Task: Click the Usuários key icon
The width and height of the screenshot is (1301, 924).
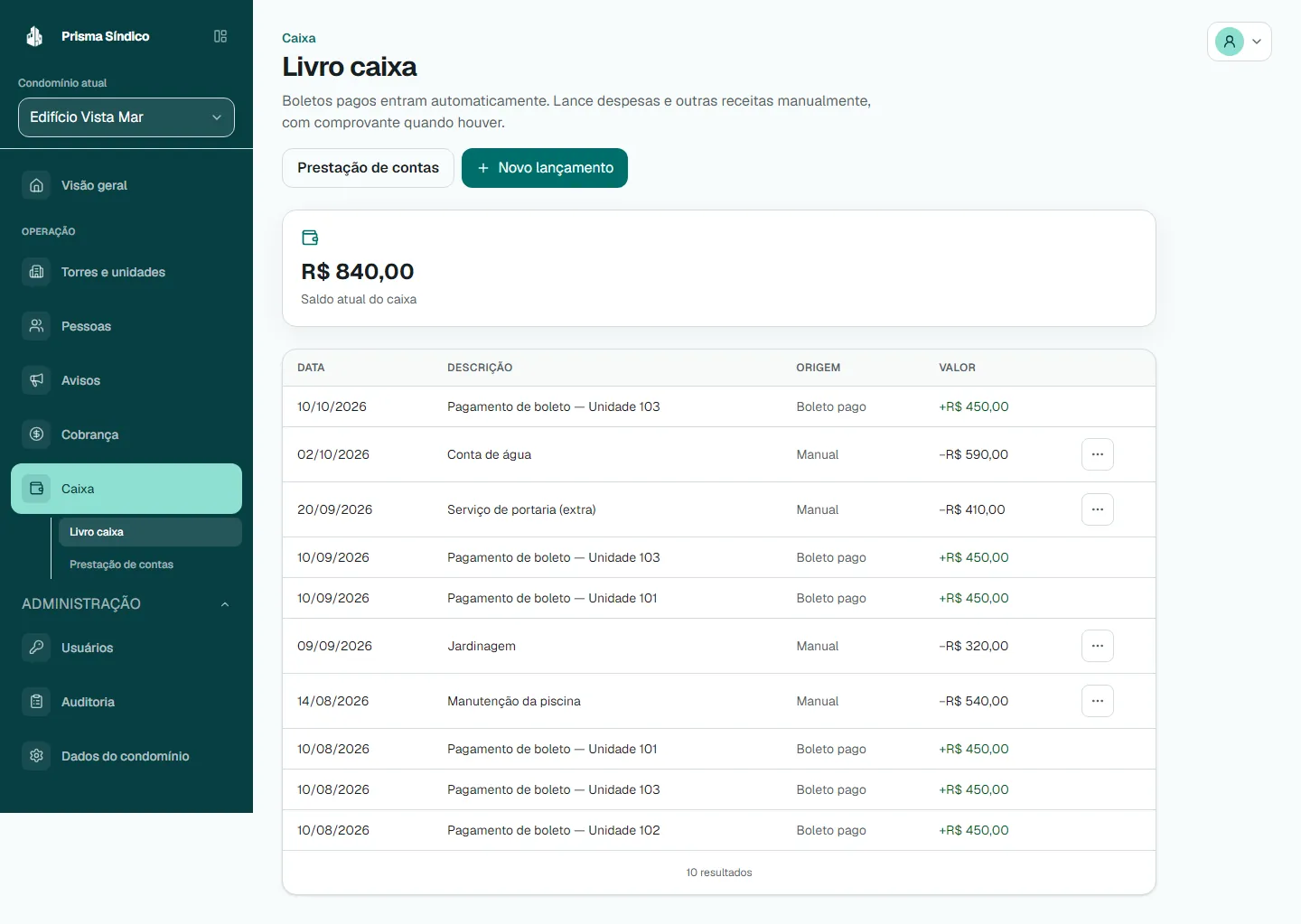Action: [x=36, y=648]
